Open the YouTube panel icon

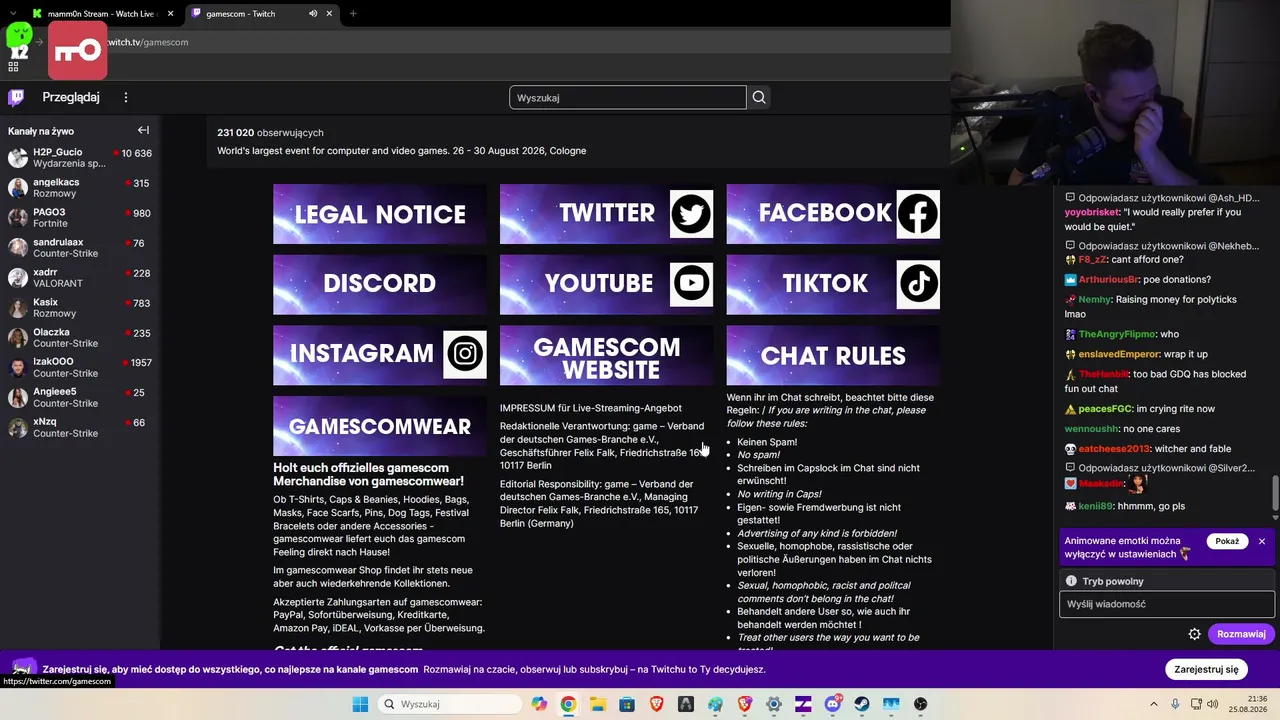coord(691,284)
